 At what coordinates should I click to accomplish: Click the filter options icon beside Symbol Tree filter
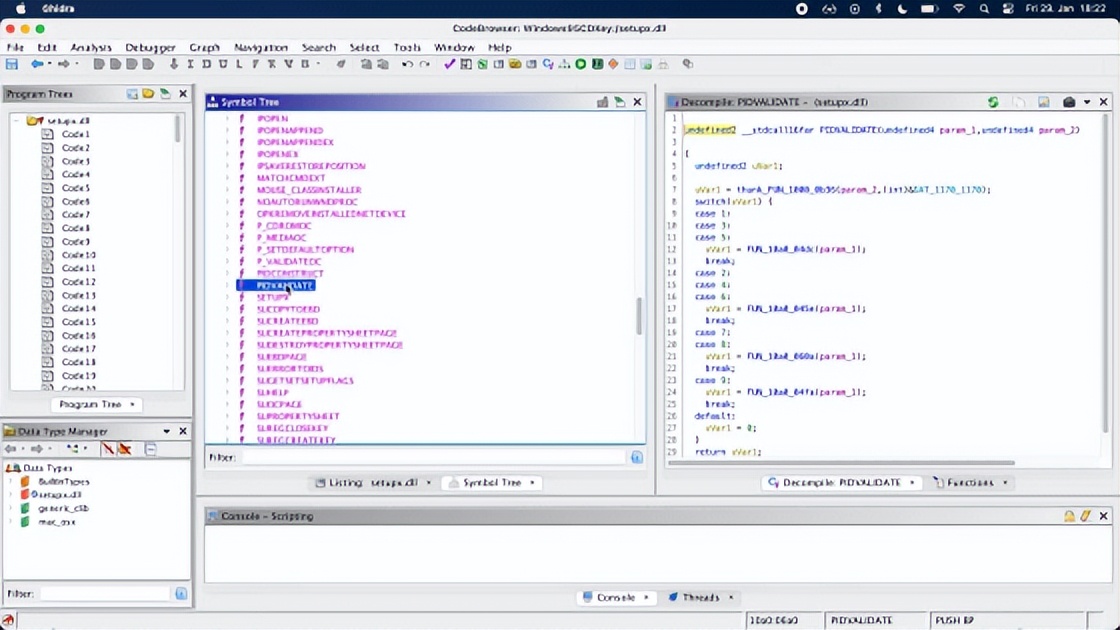pos(636,457)
